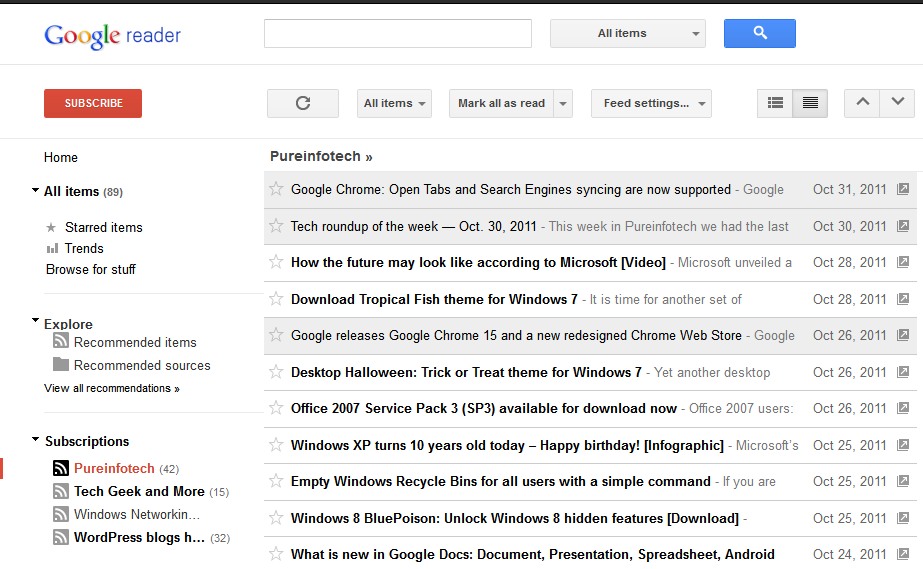
Task: Switch to list view icon
Action: coord(775,103)
